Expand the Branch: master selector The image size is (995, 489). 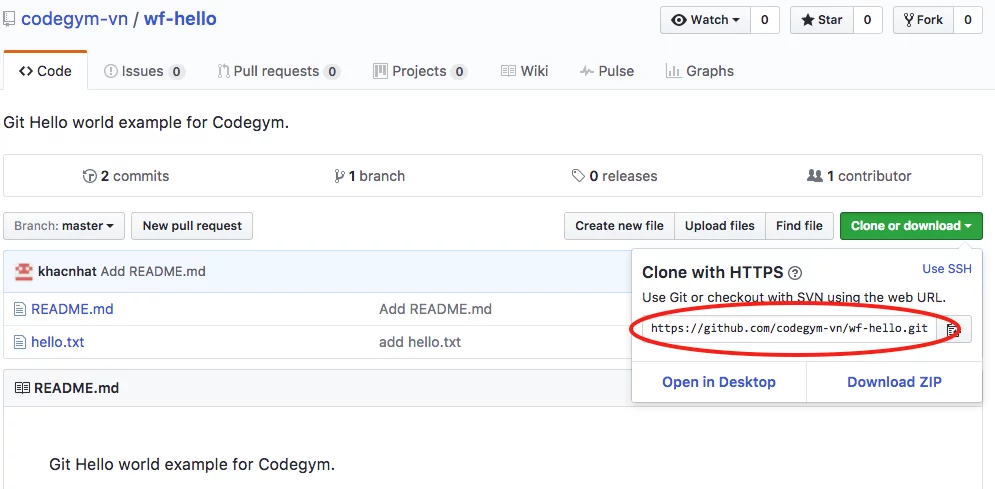click(x=64, y=226)
